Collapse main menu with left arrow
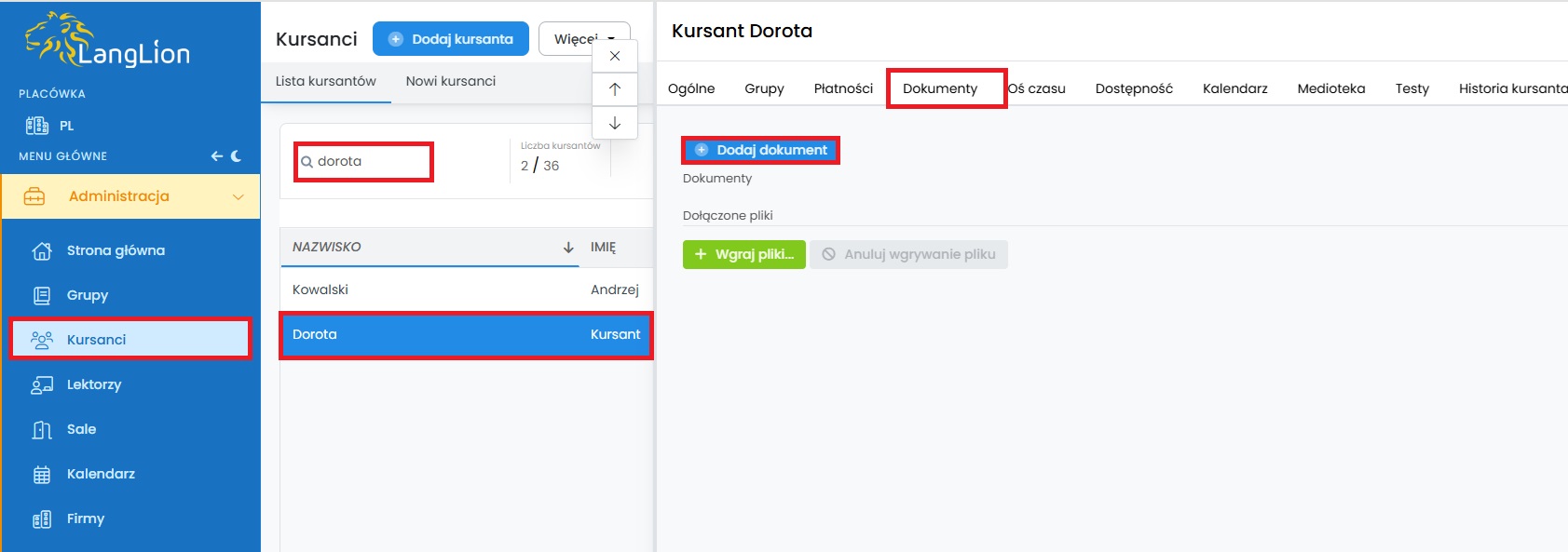 pos(217,156)
